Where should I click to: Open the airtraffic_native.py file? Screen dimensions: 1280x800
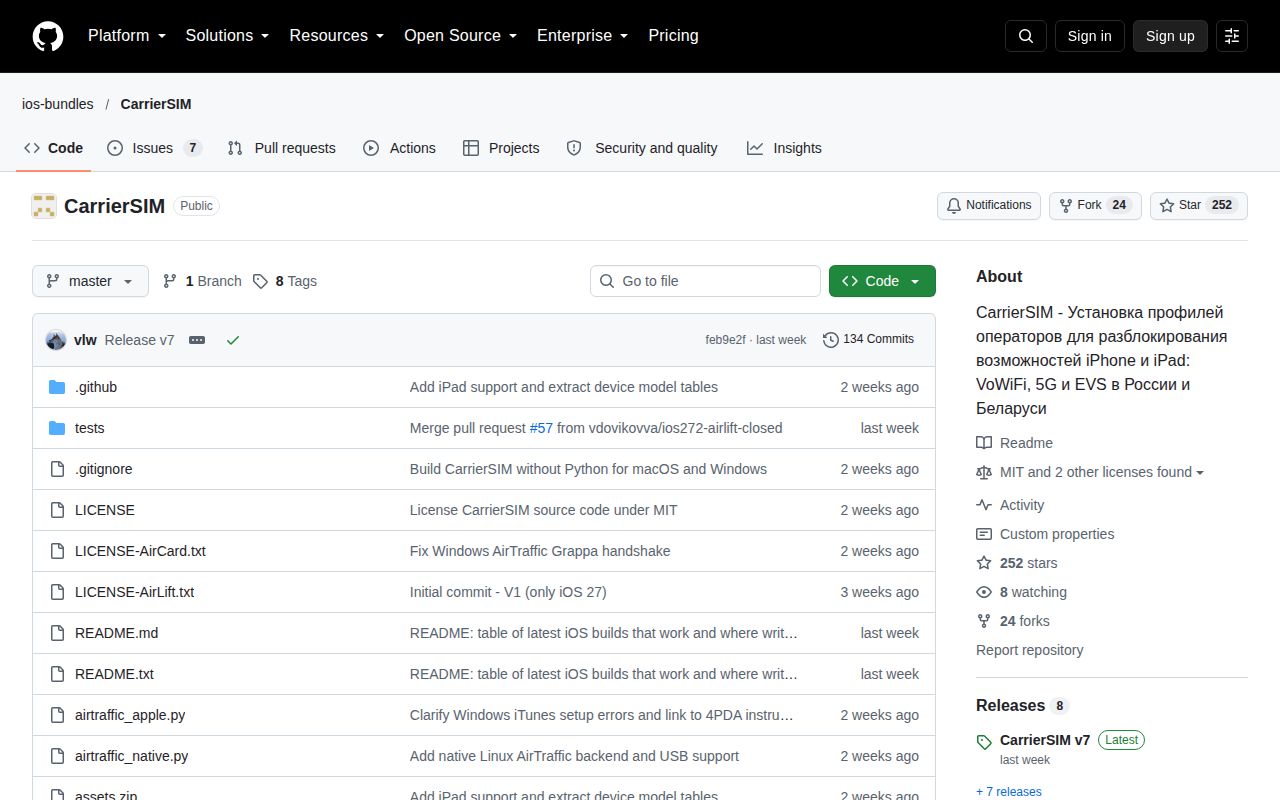[x=131, y=756]
